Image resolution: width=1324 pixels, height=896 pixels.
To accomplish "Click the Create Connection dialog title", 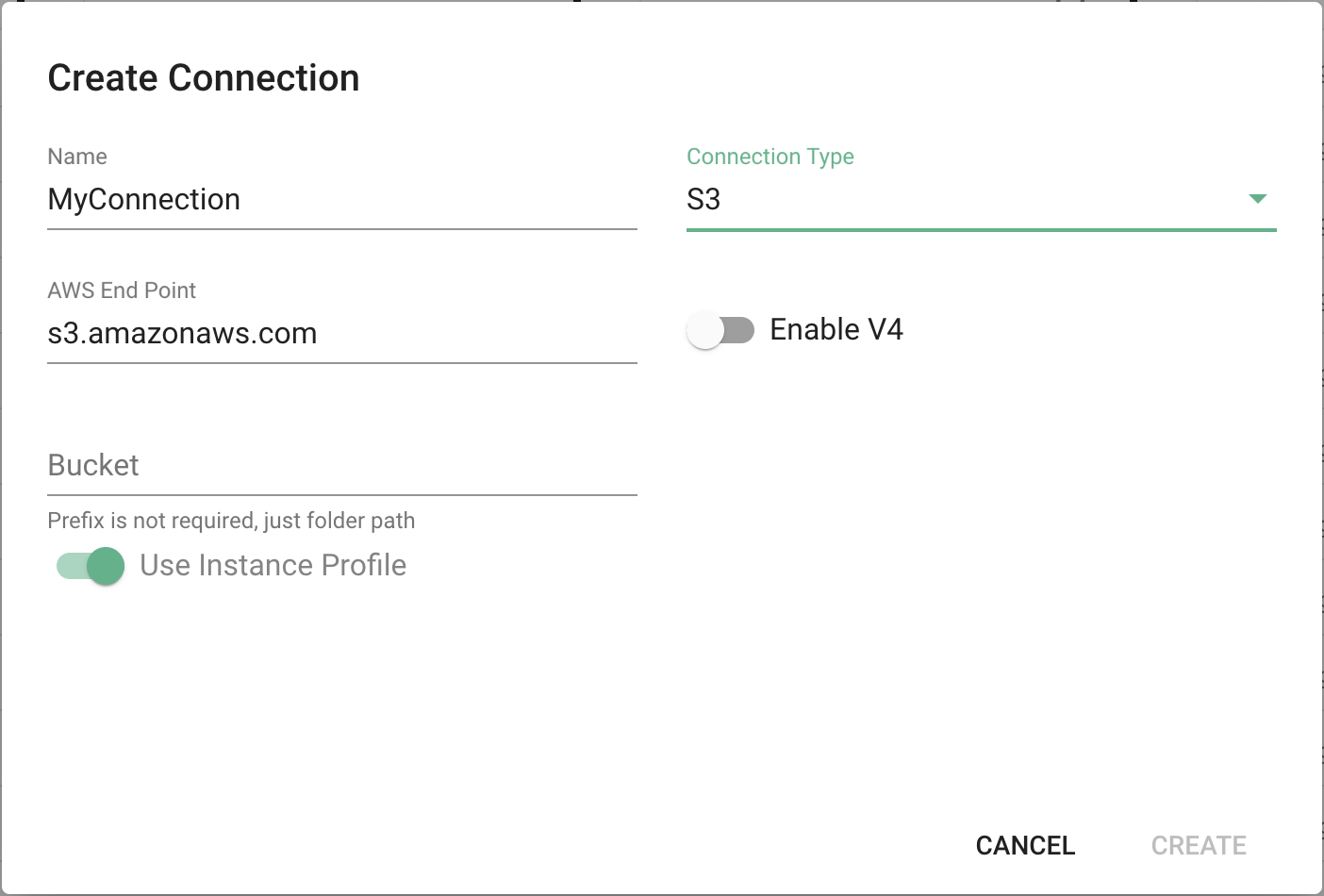I will (204, 78).
